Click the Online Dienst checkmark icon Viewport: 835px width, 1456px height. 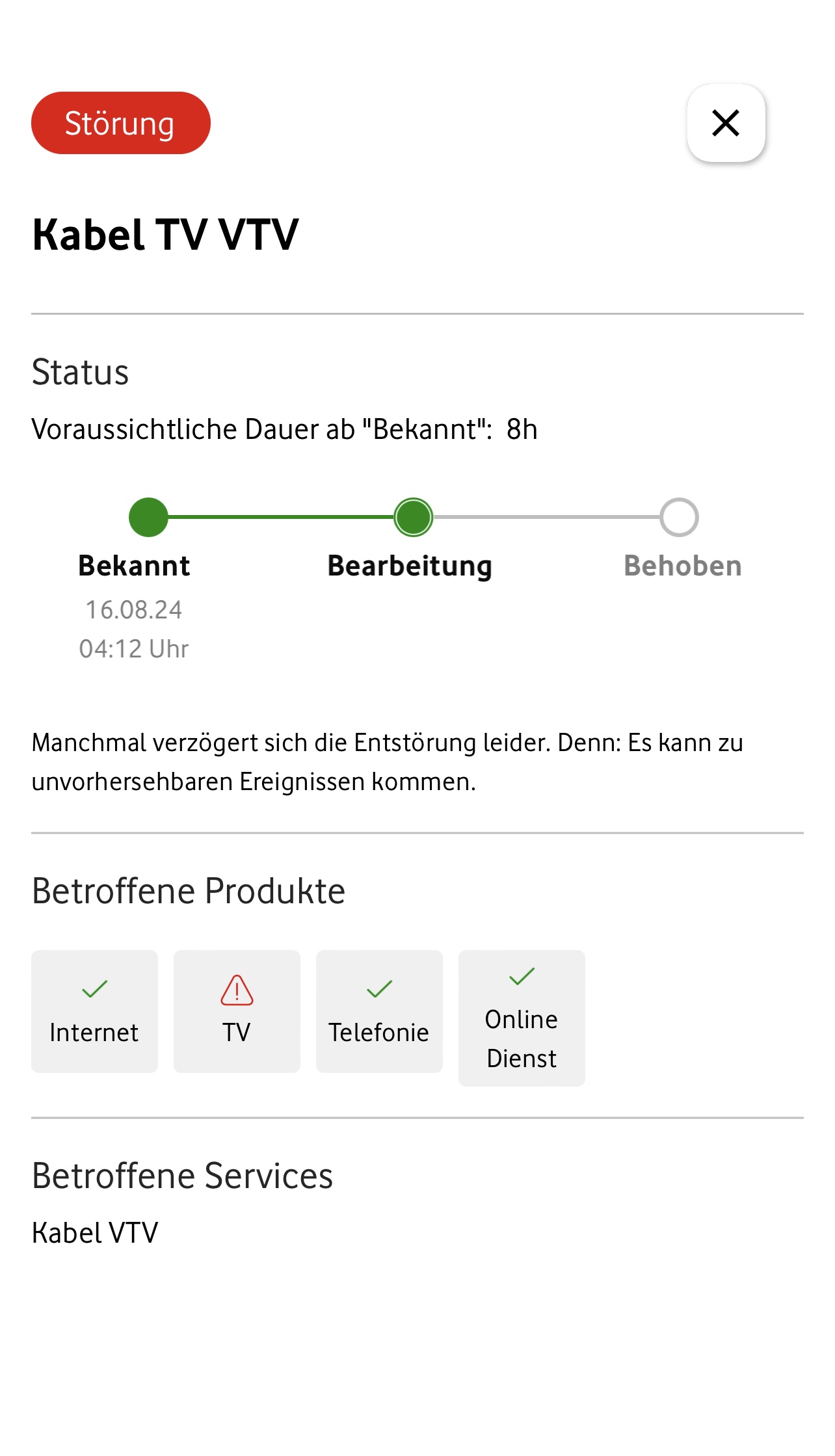(x=522, y=976)
